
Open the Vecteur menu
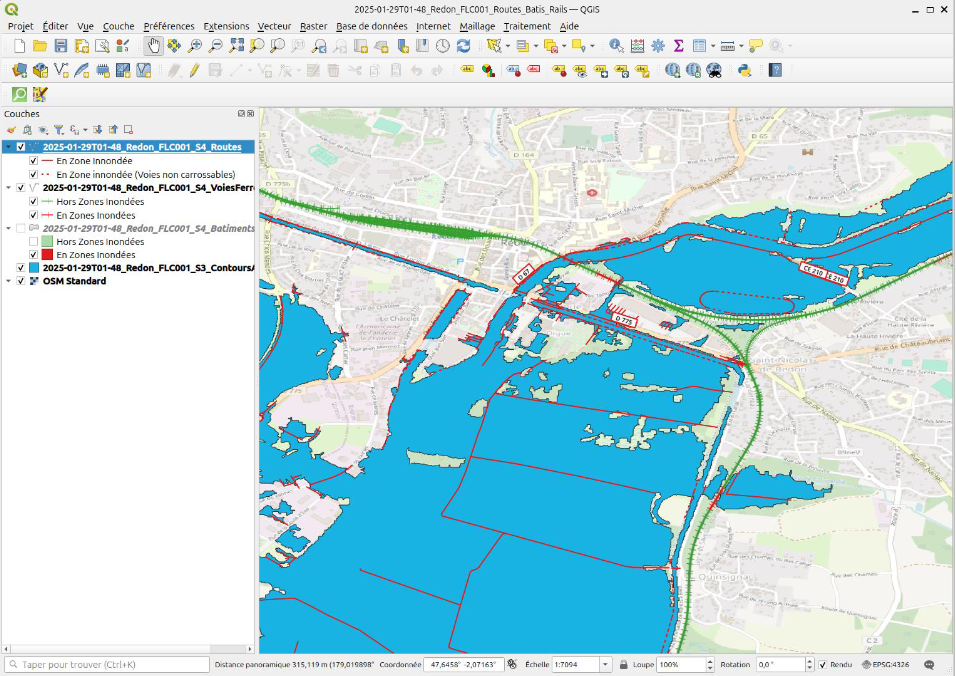274,26
